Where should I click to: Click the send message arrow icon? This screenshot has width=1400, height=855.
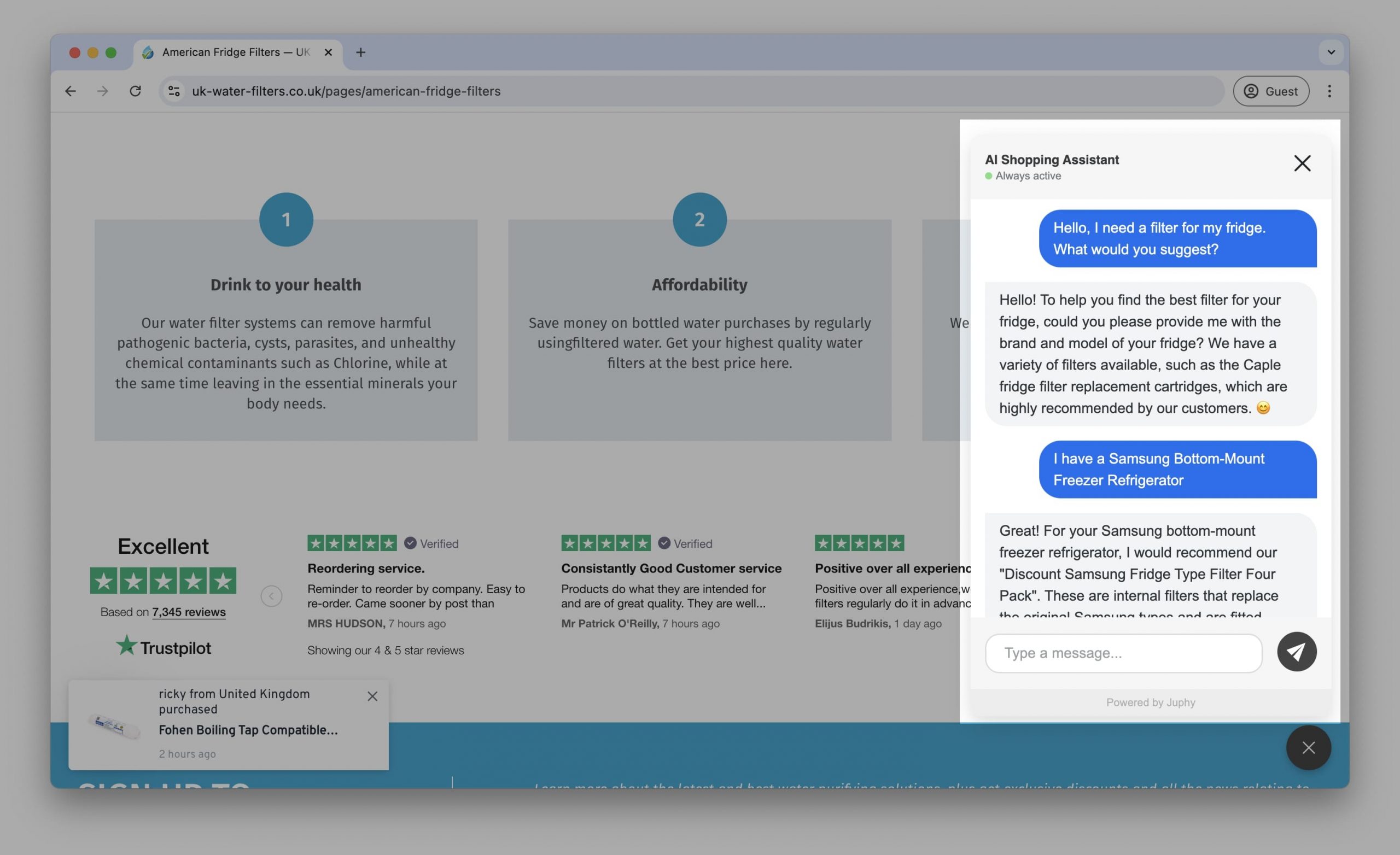click(1296, 652)
